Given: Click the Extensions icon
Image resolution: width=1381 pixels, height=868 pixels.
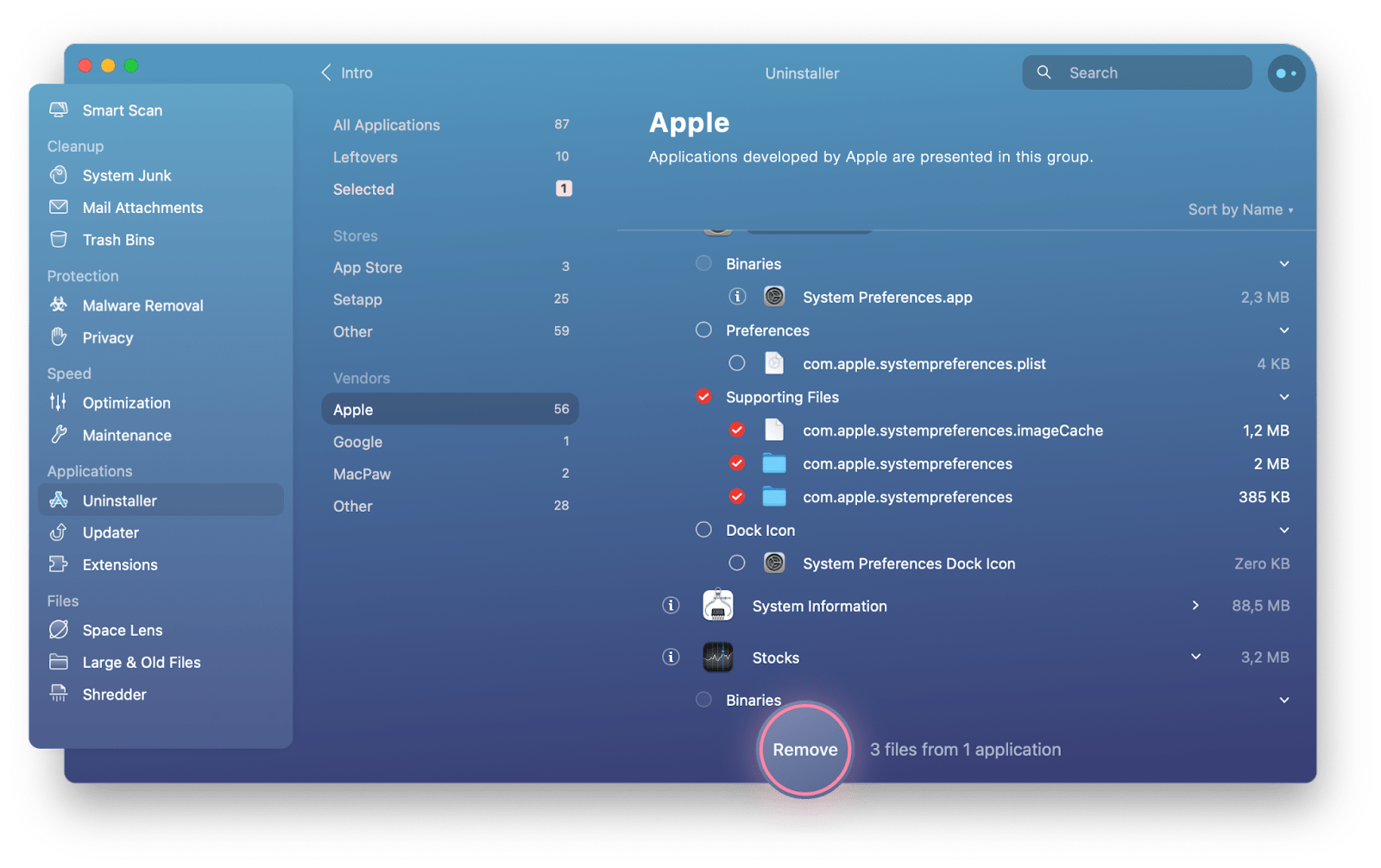Looking at the screenshot, I should point(59,564).
